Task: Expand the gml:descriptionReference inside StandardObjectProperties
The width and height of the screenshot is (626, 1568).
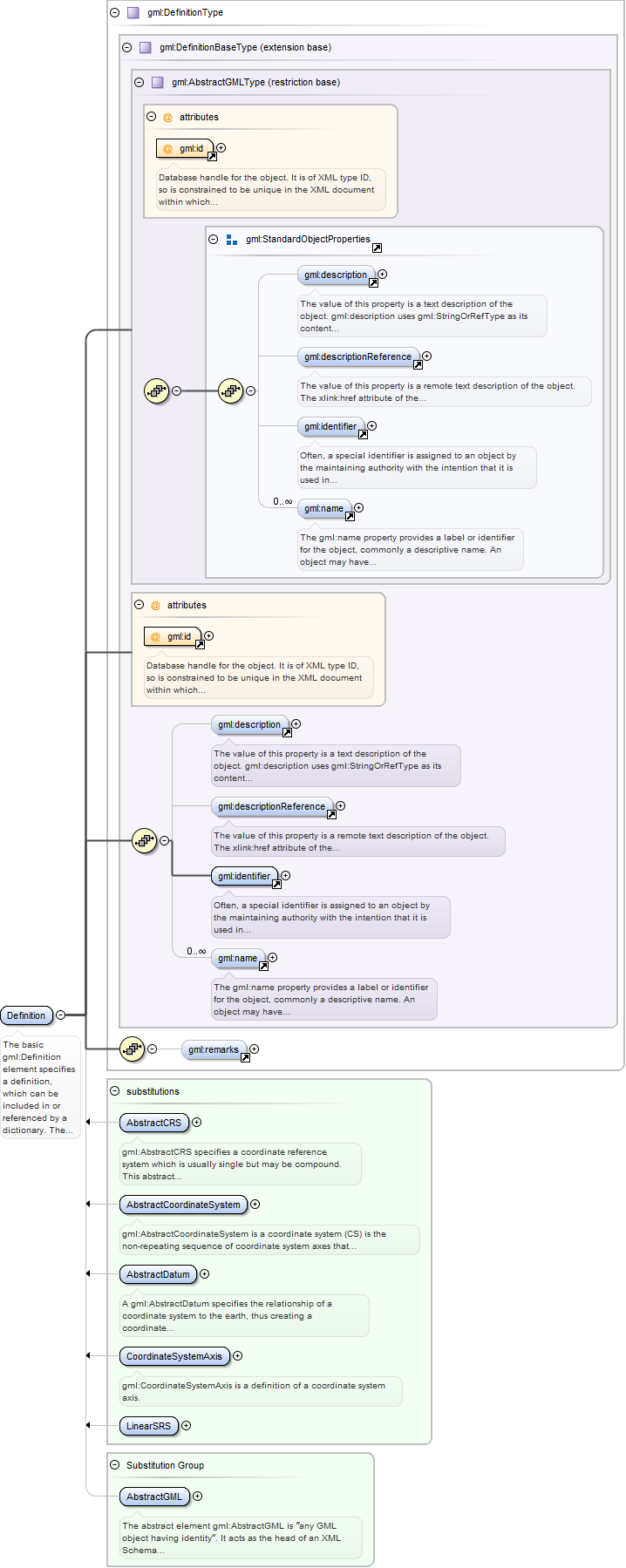Action: (426, 356)
